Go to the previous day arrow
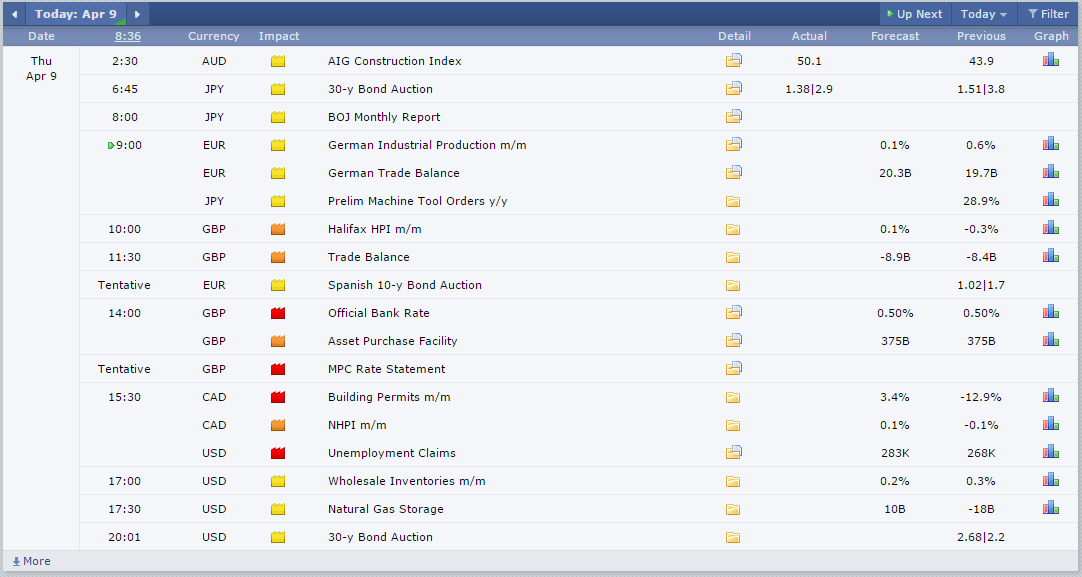This screenshot has width=1082, height=577. [x=14, y=14]
